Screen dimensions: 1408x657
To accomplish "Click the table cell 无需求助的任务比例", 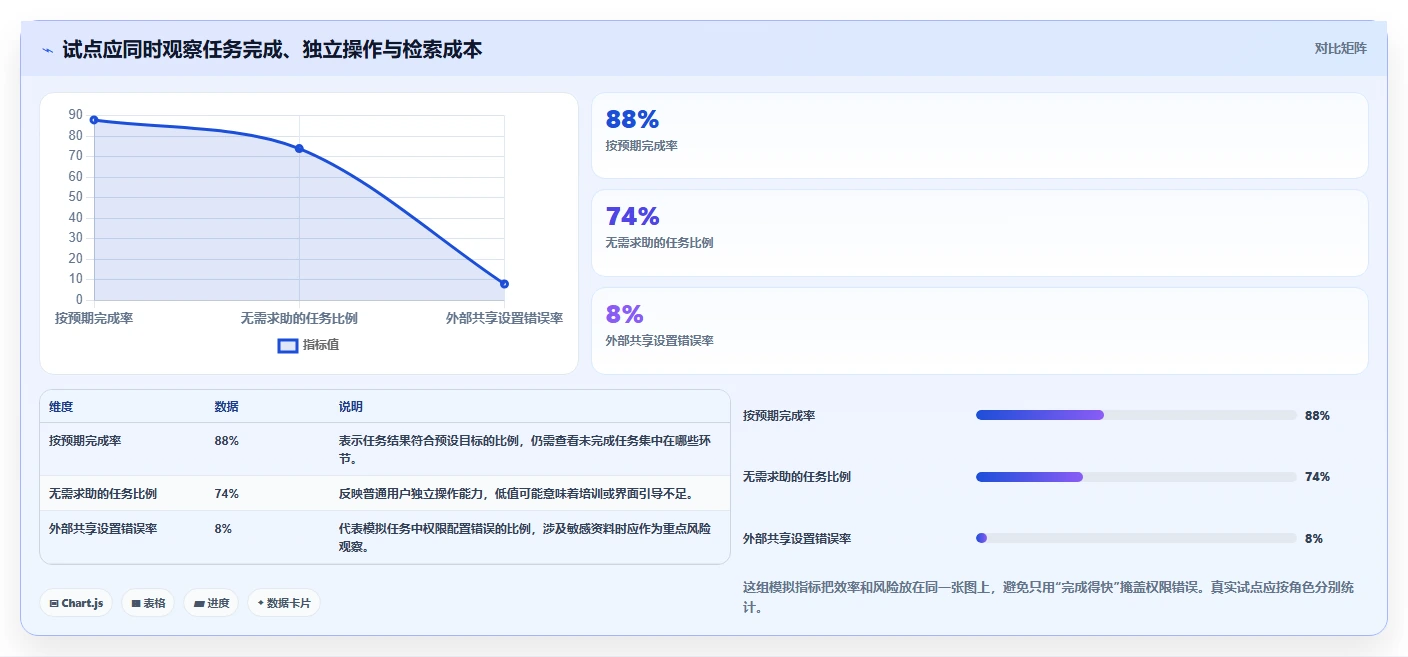I will tap(103, 494).
